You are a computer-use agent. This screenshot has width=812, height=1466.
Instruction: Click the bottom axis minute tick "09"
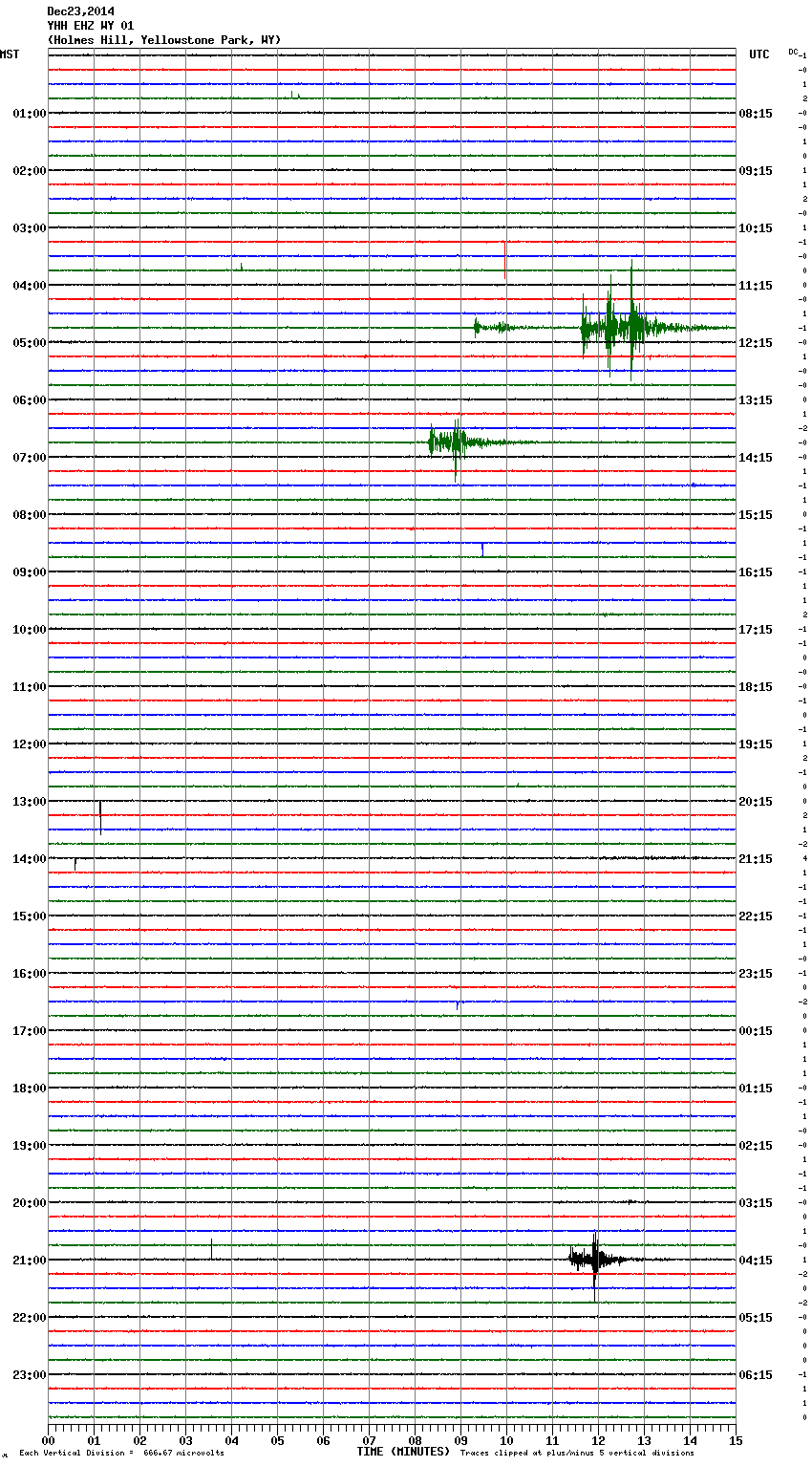460,1440
